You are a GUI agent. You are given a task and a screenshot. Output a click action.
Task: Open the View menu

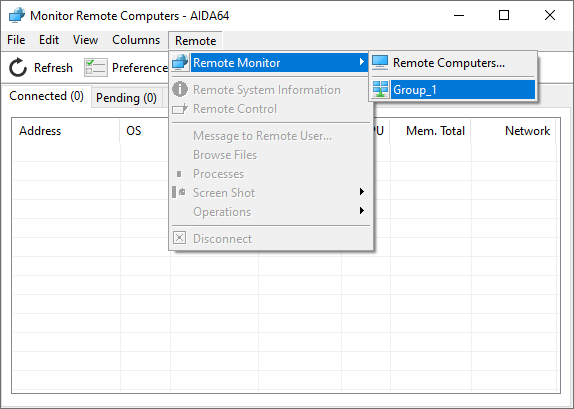(x=85, y=40)
